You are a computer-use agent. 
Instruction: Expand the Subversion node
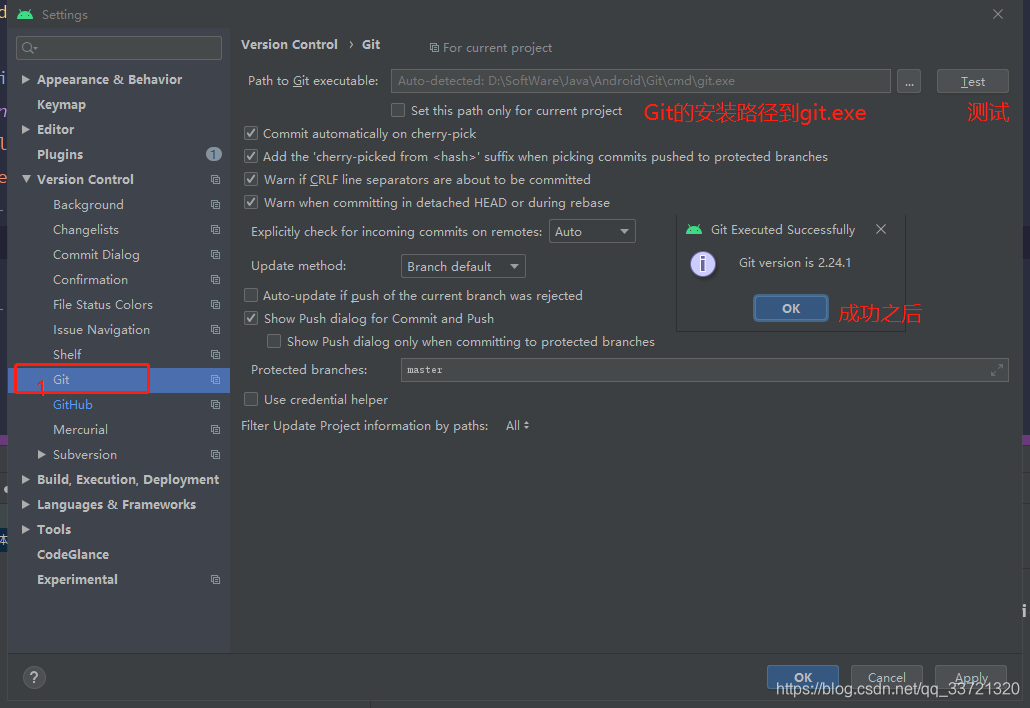42,454
